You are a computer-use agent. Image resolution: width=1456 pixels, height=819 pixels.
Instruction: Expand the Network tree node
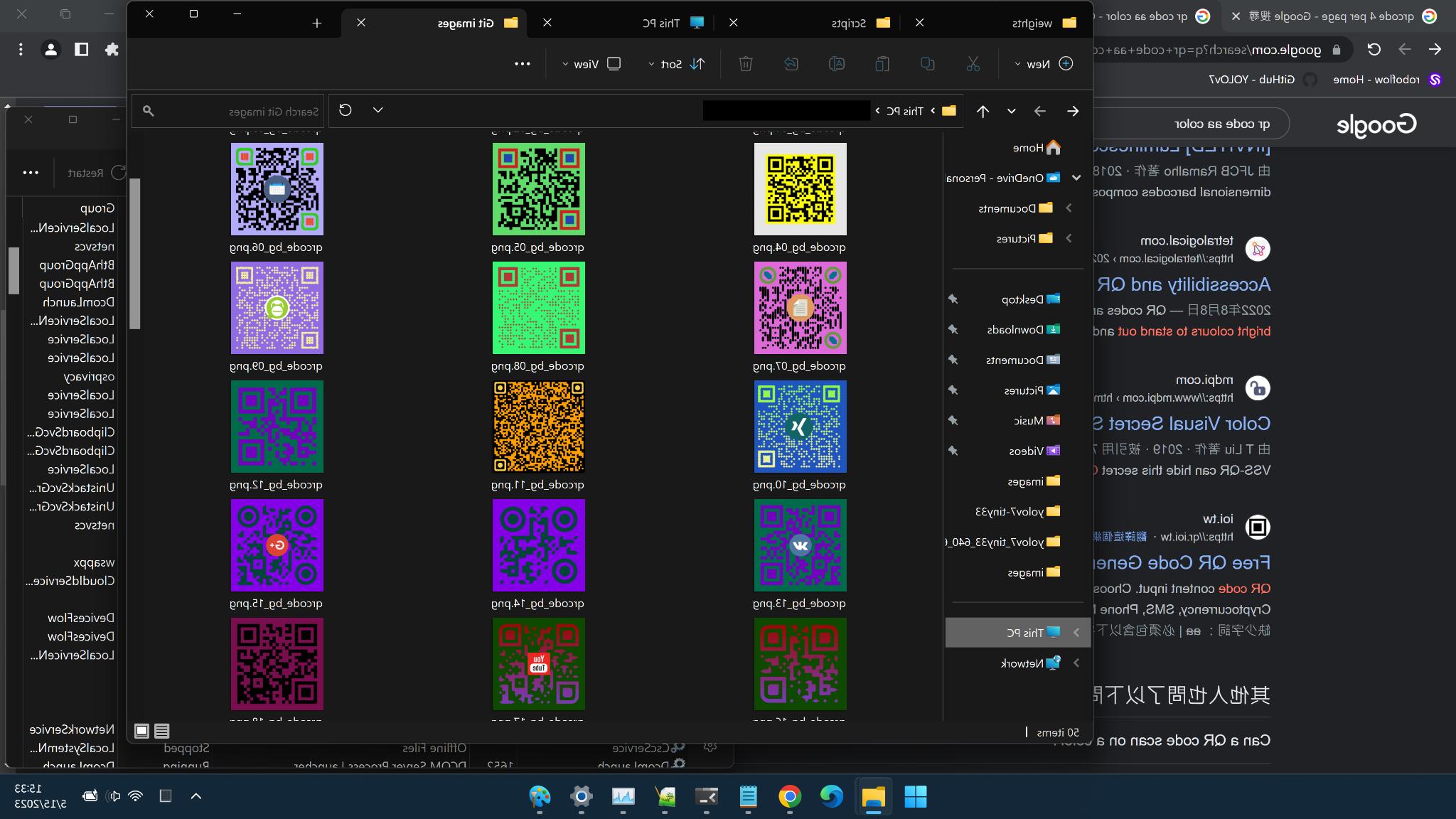[x=1076, y=663]
